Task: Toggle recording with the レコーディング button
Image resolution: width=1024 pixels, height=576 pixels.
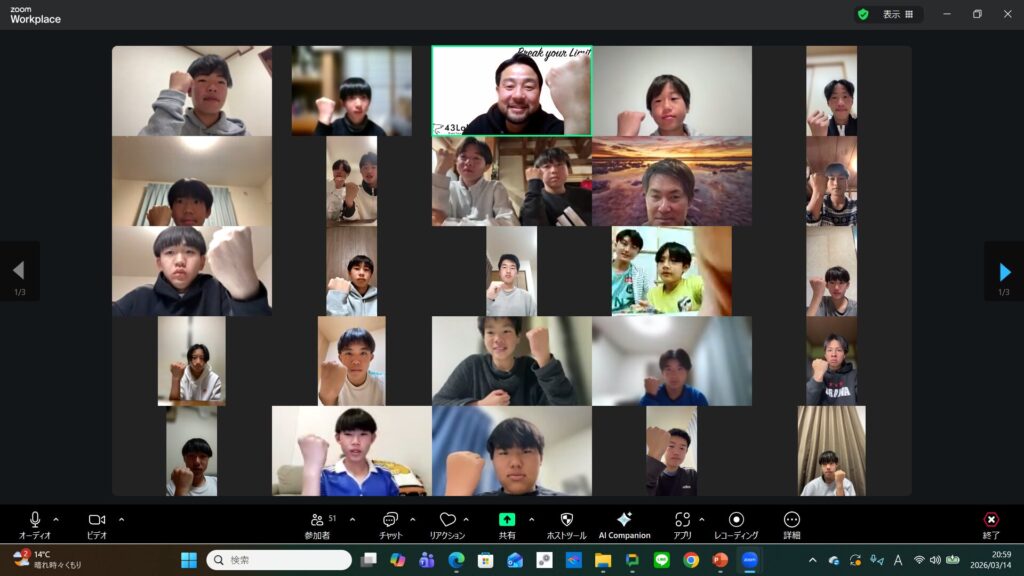Action: (736, 520)
